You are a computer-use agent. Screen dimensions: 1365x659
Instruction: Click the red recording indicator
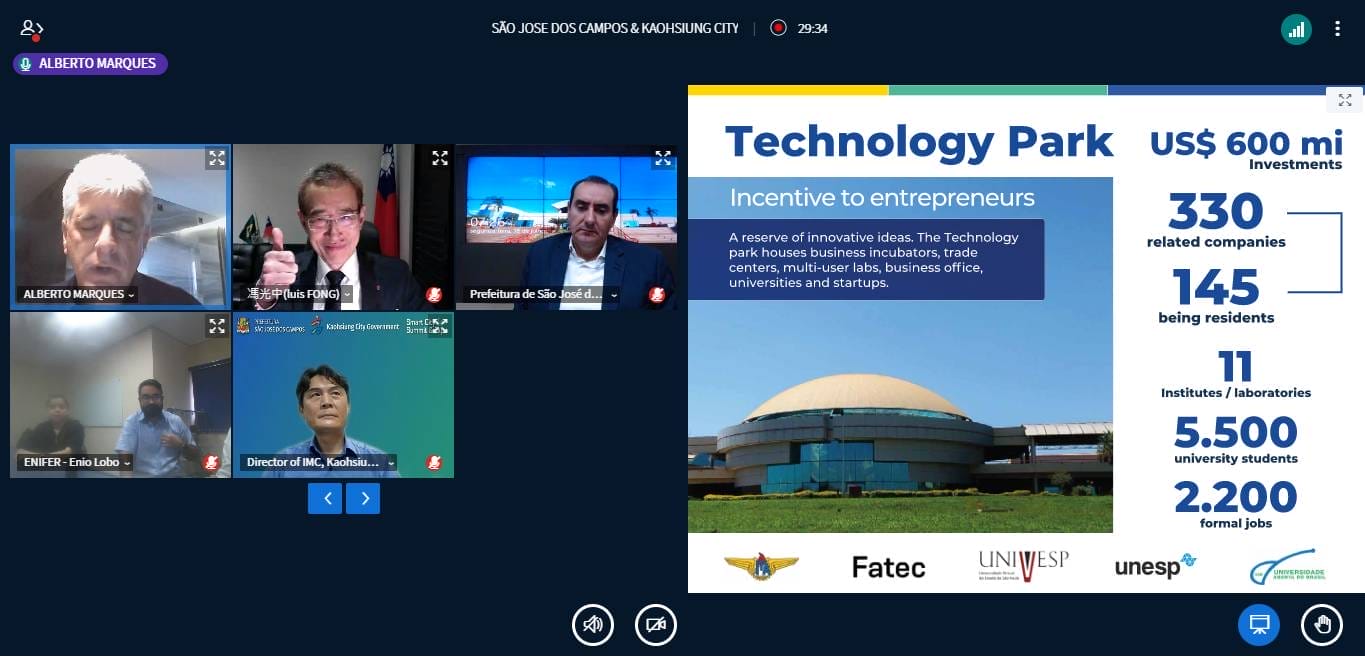[778, 28]
